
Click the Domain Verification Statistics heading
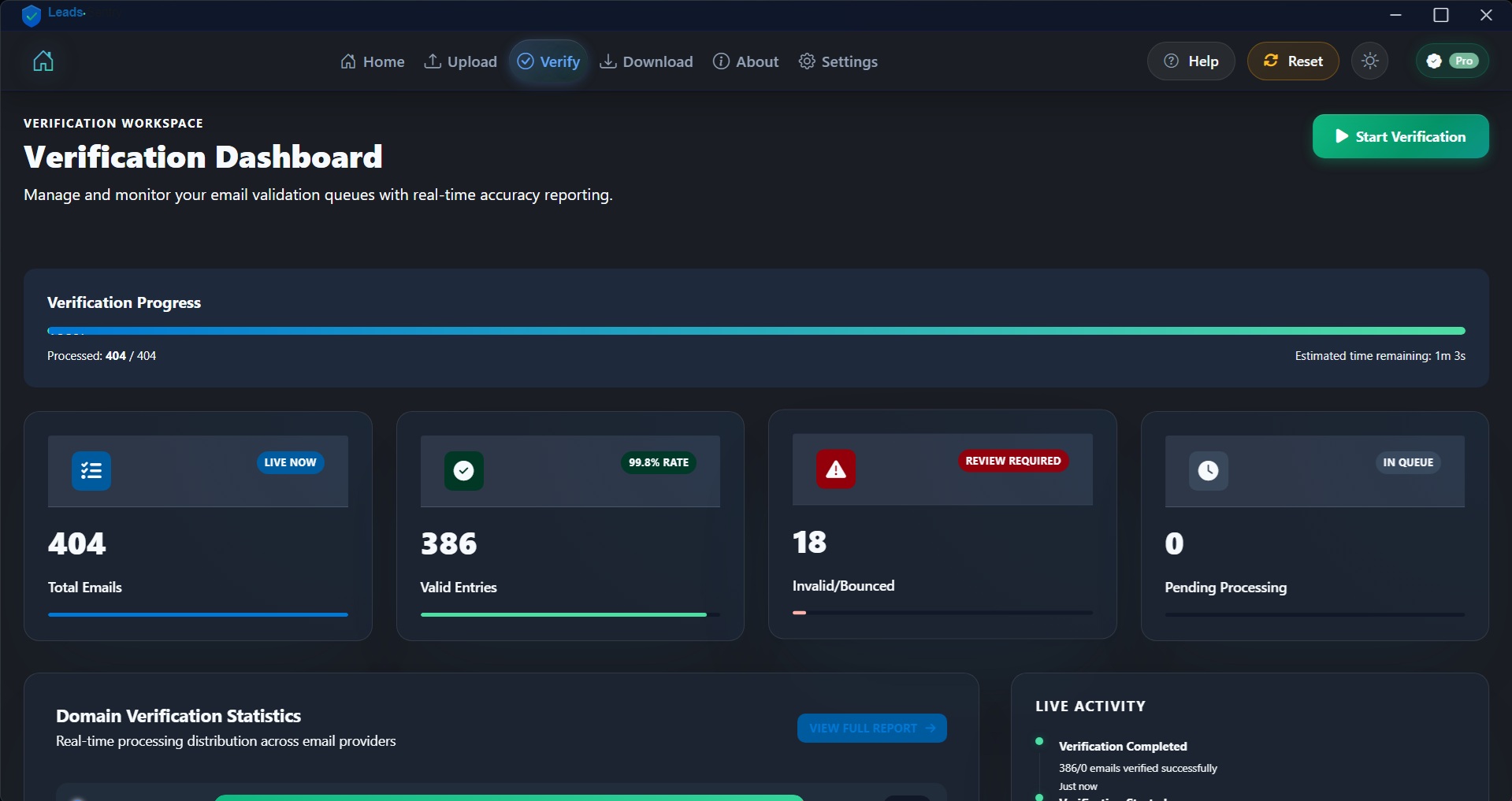178,716
